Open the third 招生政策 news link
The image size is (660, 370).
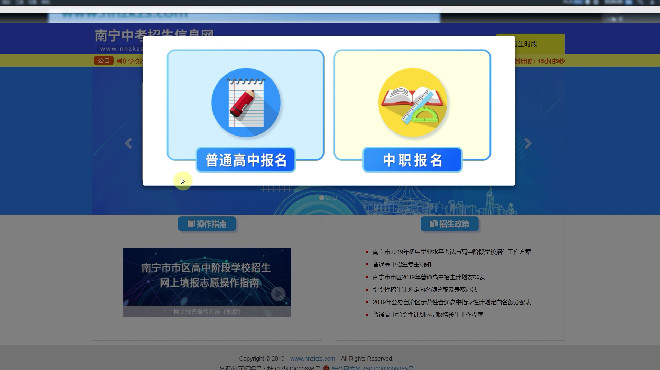(x=428, y=277)
